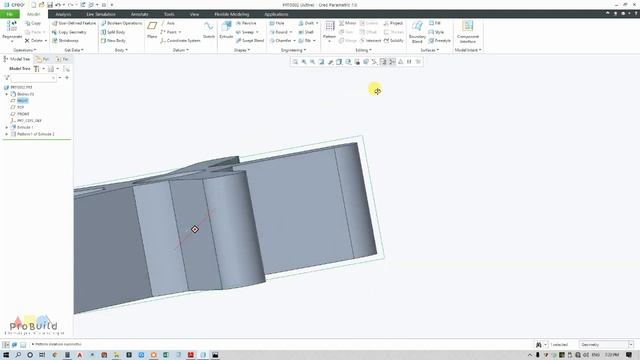Click the Model Tree search field
This screenshot has width=640, height=360.
pyautogui.click(x=33, y=78)
